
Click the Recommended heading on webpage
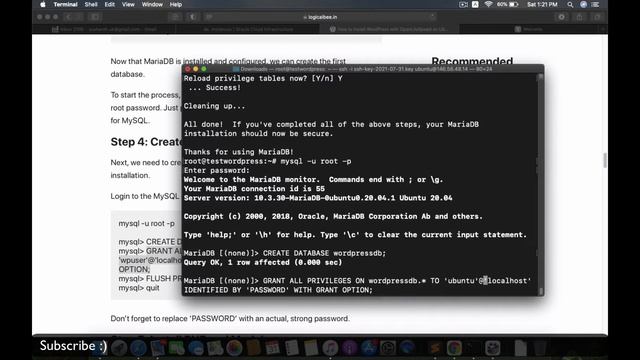[x=472, y=61]
